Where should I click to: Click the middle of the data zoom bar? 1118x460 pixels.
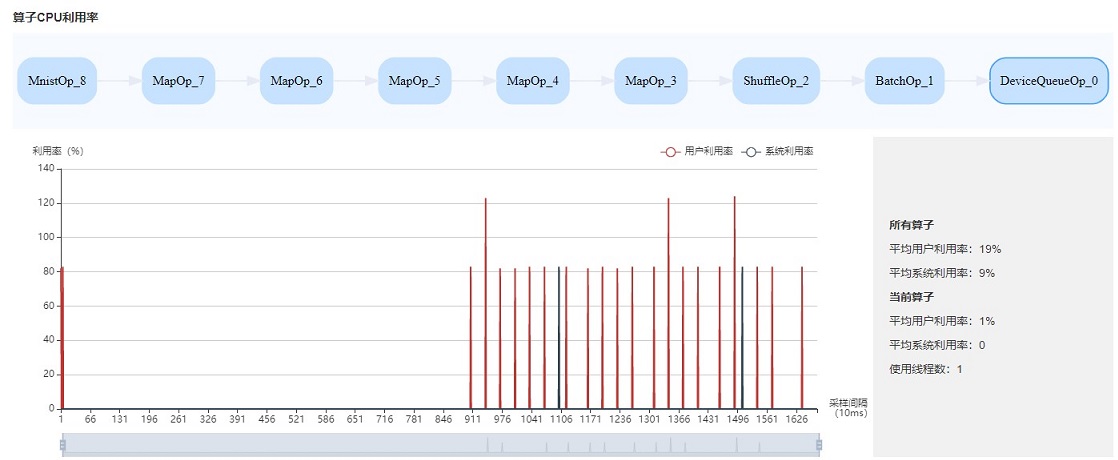(440, 445)
